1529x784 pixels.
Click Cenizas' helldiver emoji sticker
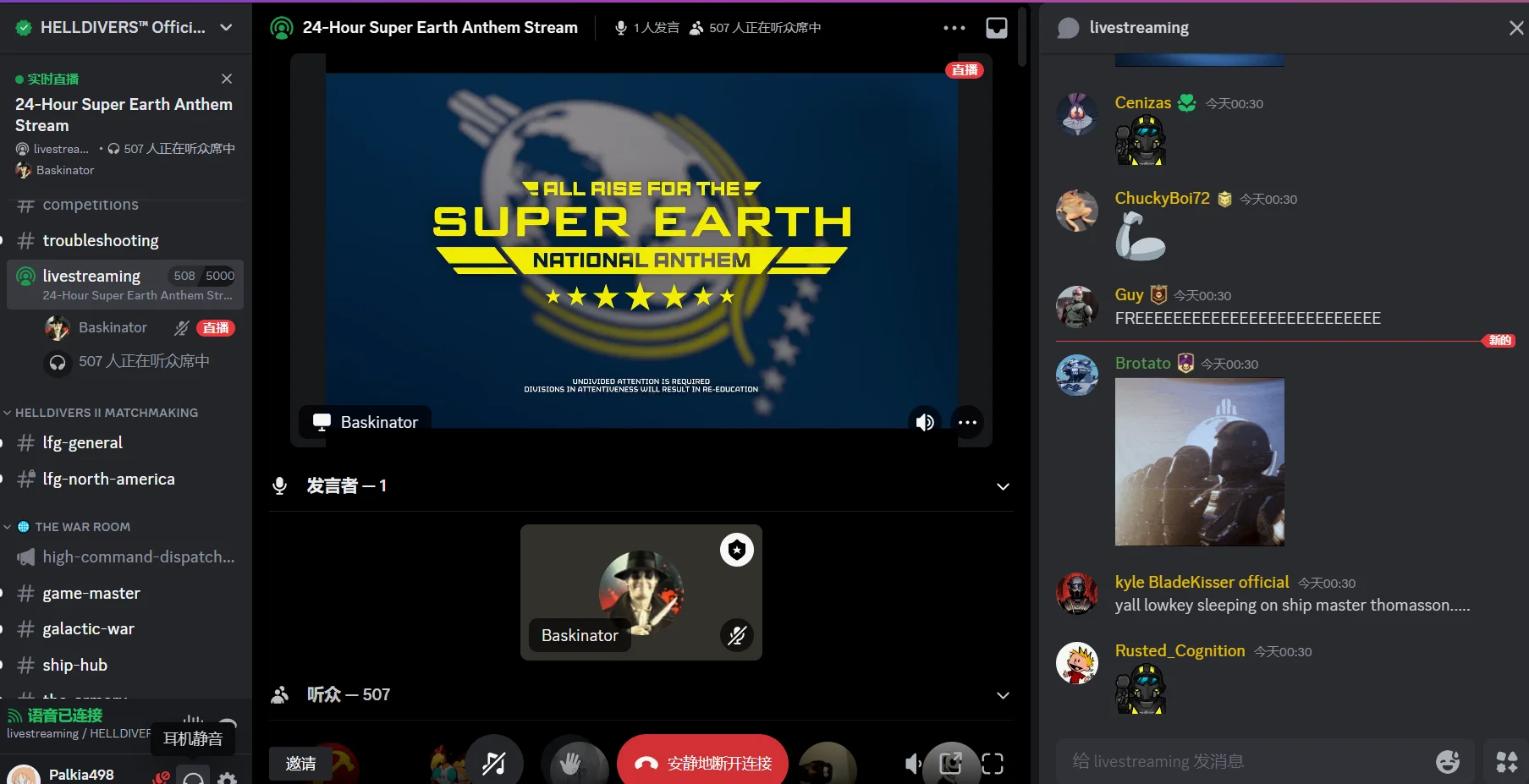(x=1141, y=140)
